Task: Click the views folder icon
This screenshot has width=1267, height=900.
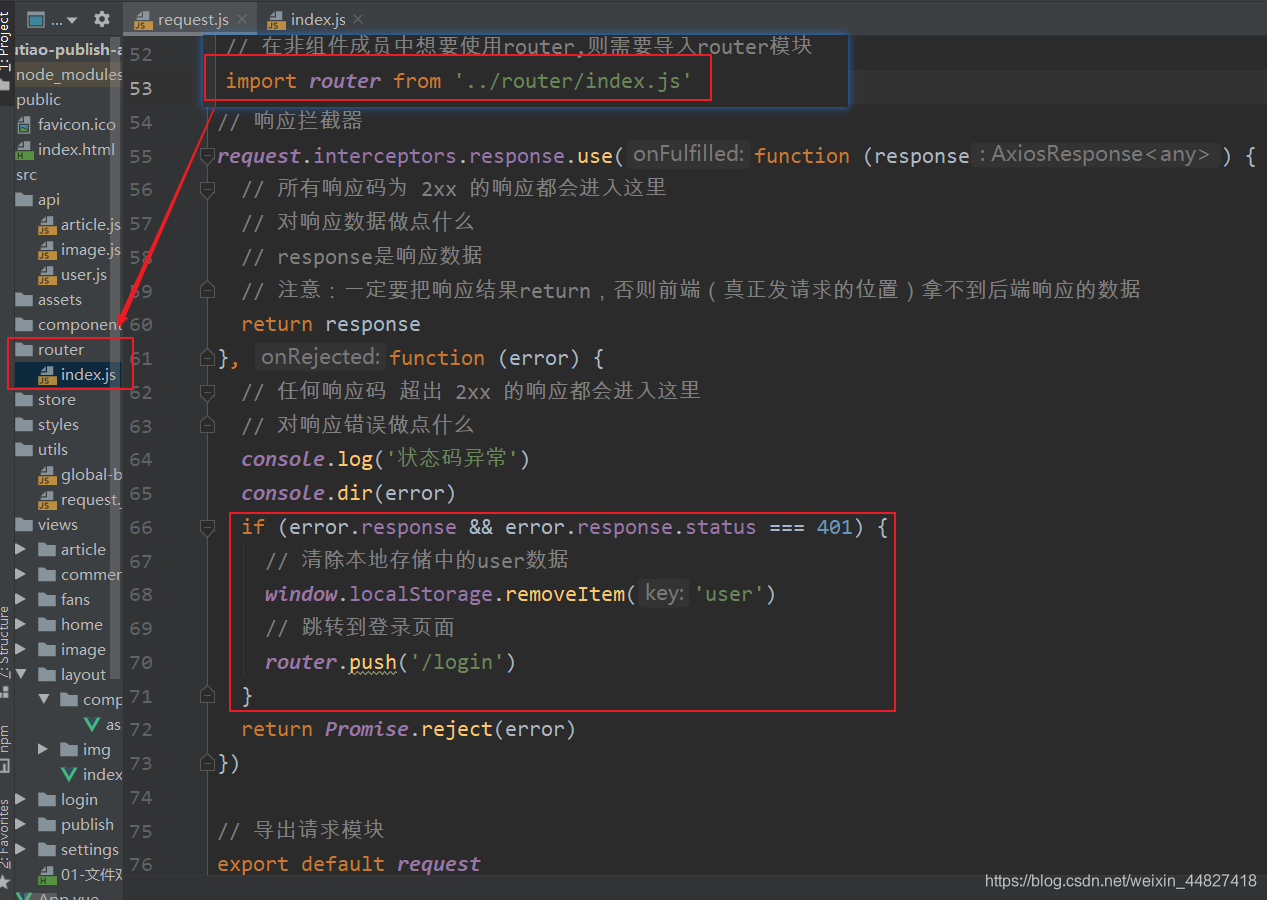Action: 24,525
